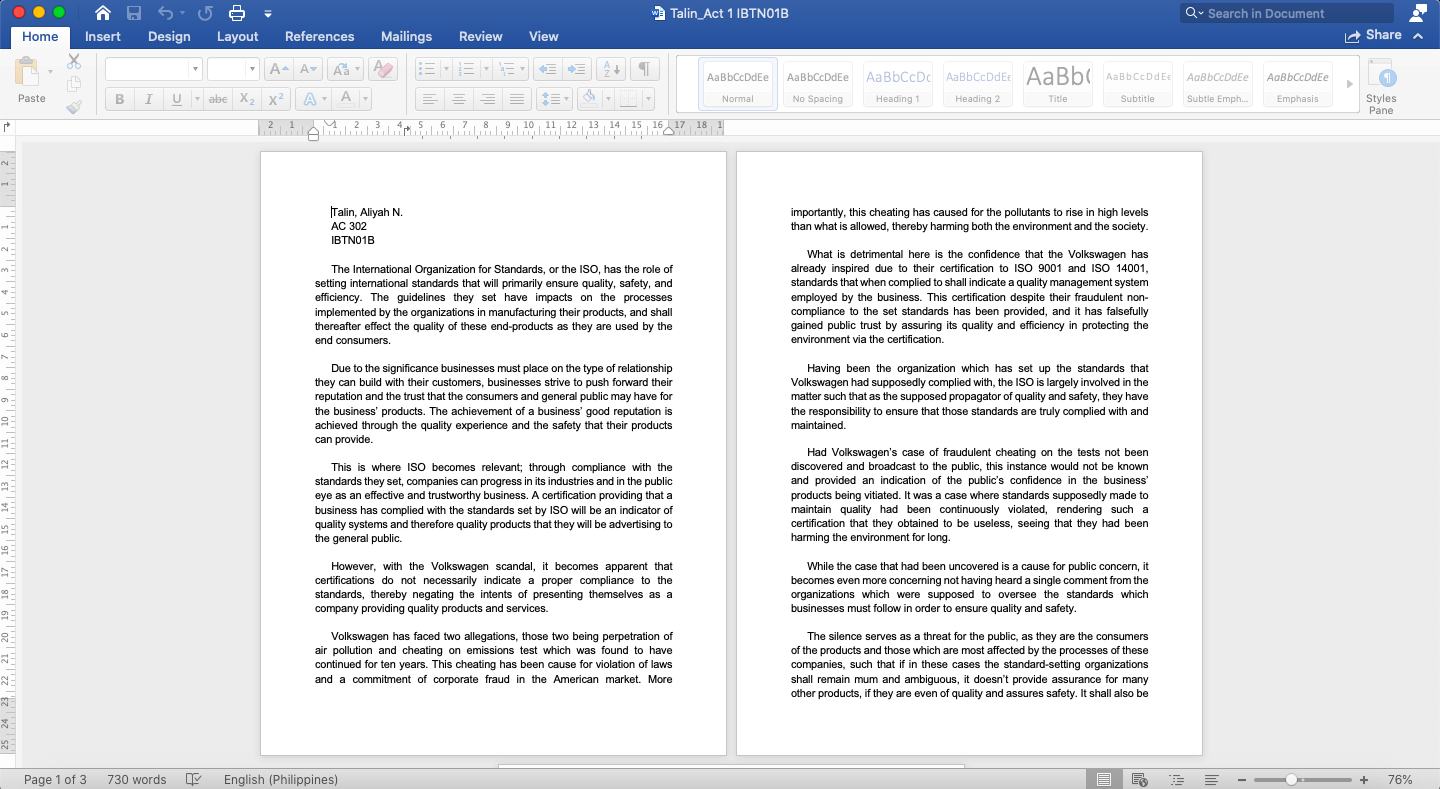Click the zoom slider handle
The image size is (1440, 789).
point(1292,780)
